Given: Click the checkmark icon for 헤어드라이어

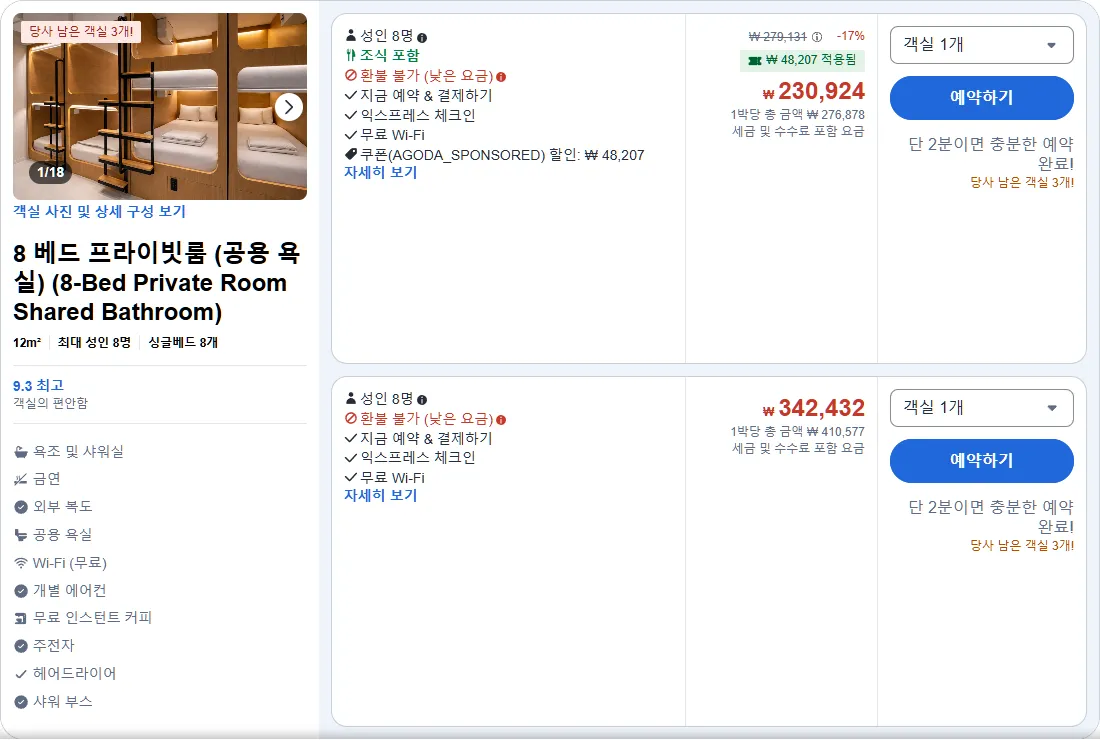Looking at the screenshot, I should pyautogui.click(x=21, y=674).
